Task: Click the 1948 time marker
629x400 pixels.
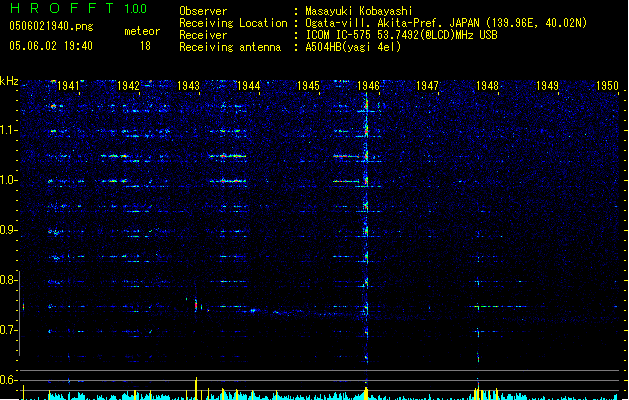Action: (487, 86)
